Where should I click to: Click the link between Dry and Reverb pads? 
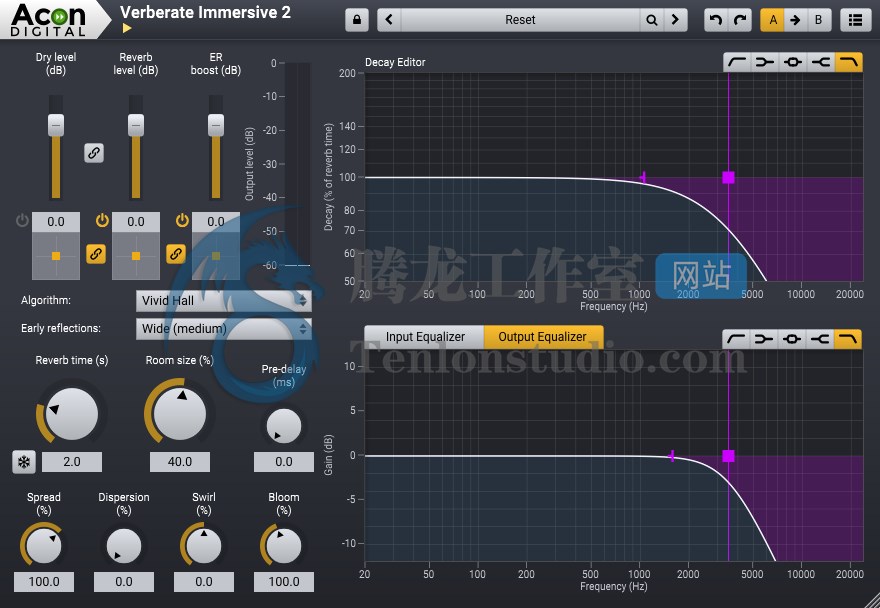(96, 254)
